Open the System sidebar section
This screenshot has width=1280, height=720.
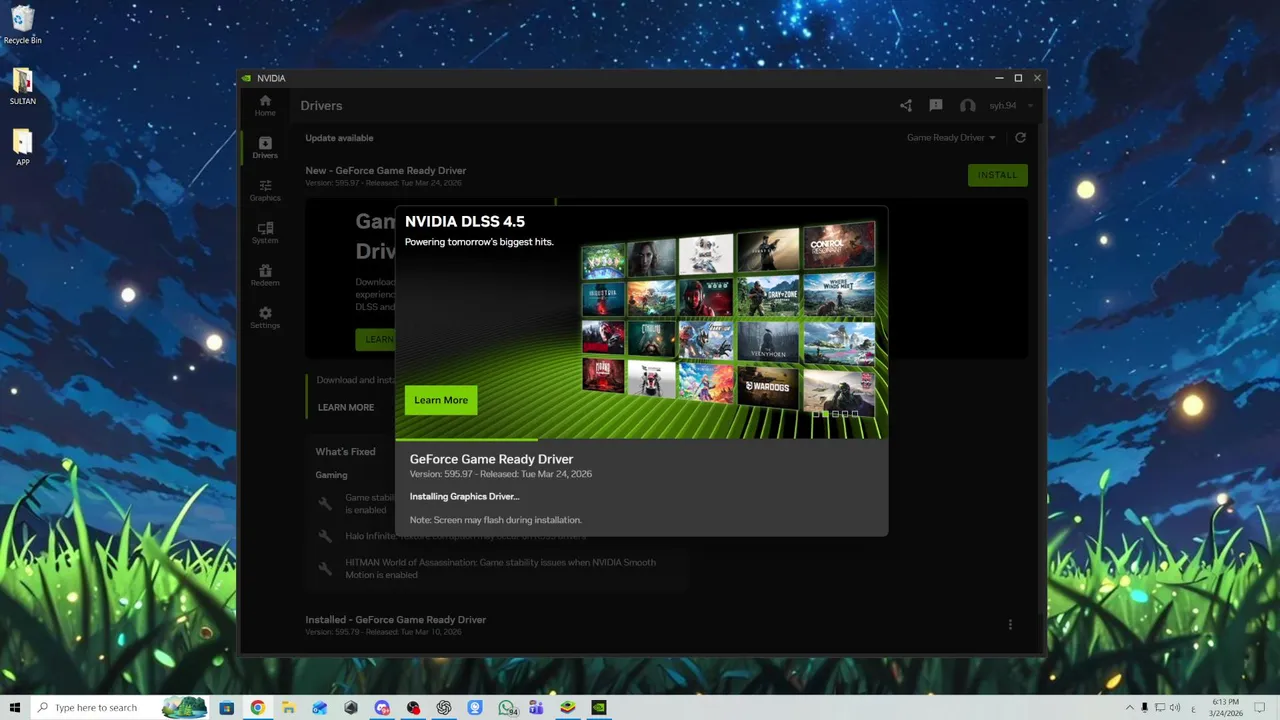point(265,232)
